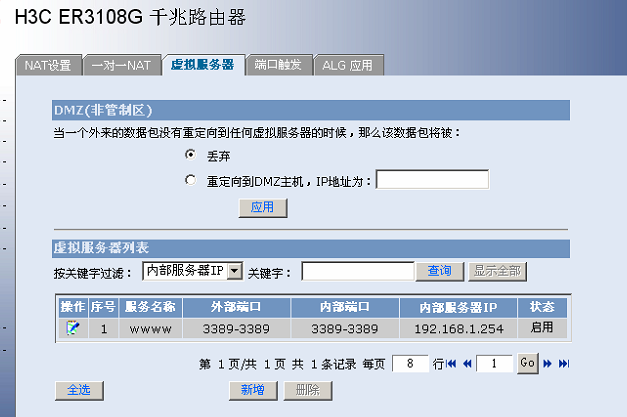The height and width of the screenshot is (417, 627).
Task: Open the 内部服务器IP filter dropdown
Action: (192, 271)
